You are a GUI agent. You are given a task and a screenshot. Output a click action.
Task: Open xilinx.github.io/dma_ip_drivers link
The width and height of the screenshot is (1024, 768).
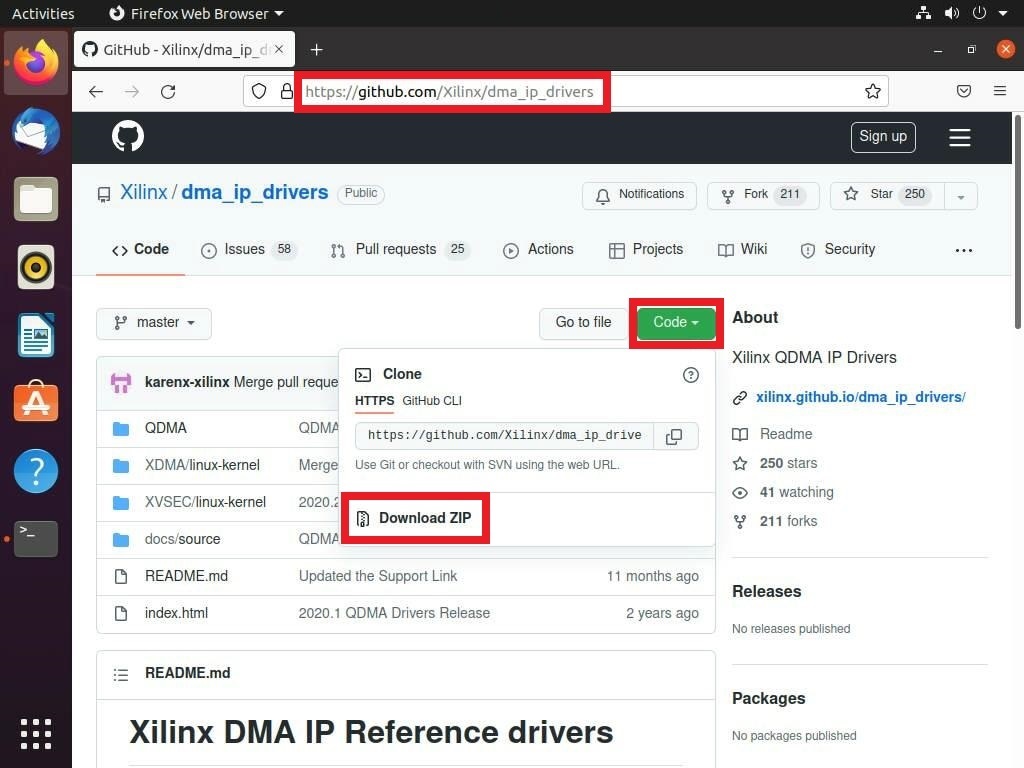(x=860, y=398)
